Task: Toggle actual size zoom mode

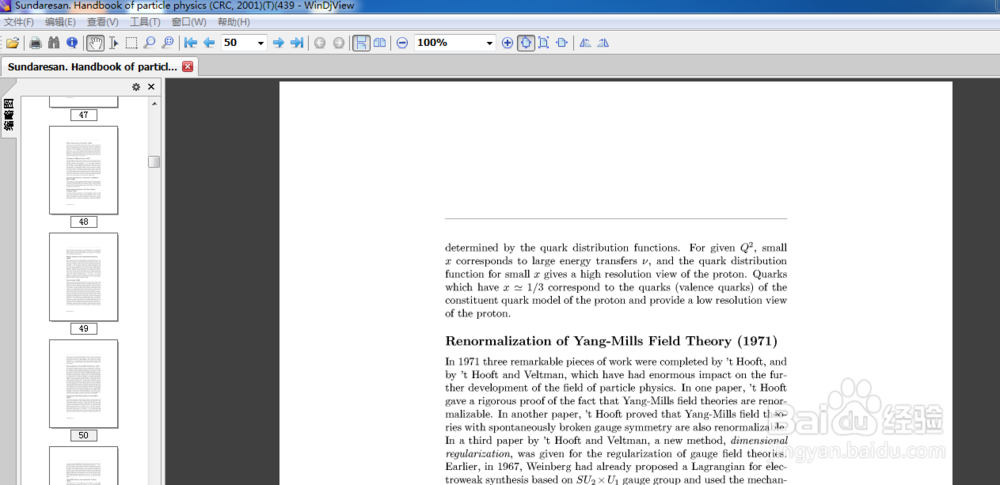Action: click(x=526, y=43)
